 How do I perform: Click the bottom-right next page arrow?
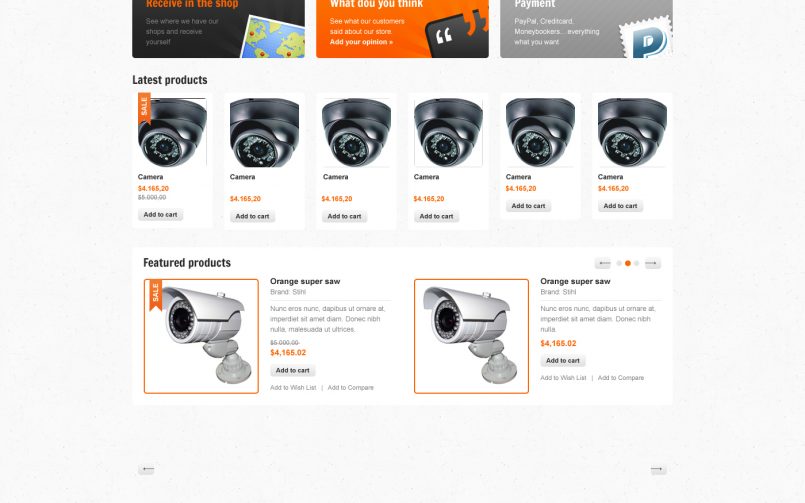[658, 469]
